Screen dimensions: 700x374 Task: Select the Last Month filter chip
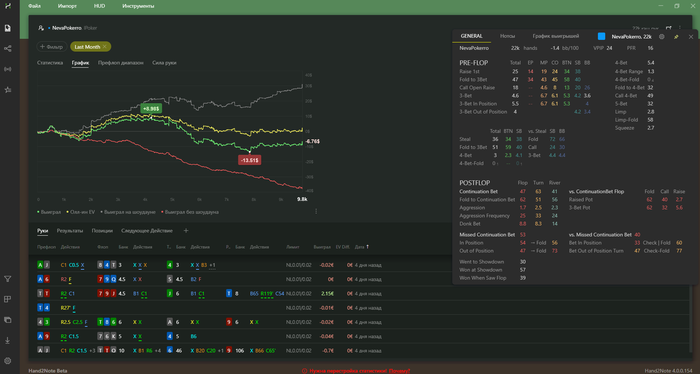coord(90,47)
